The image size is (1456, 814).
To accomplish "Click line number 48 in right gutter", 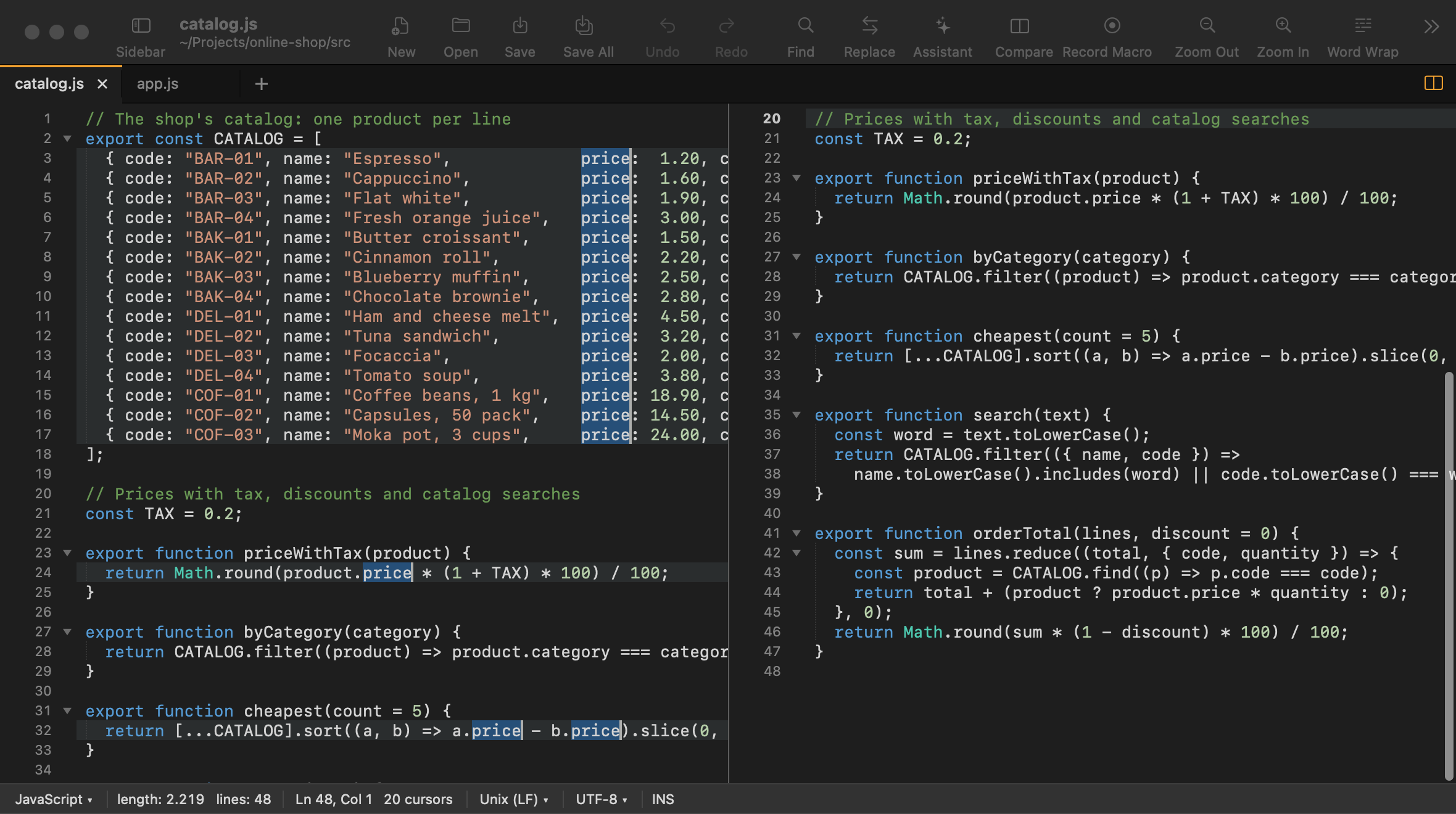I will click(x=772, y=672).
